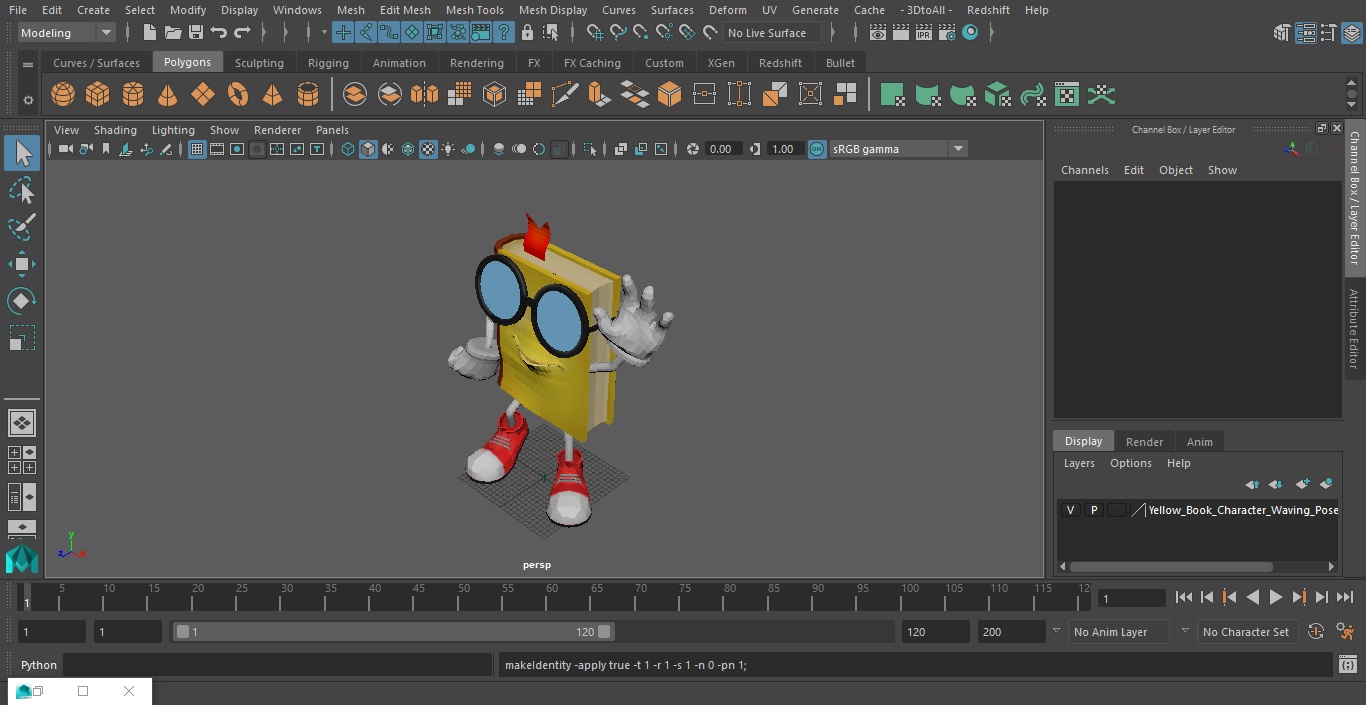
Task: Click the time range slider bar
Action: point(392,632)
